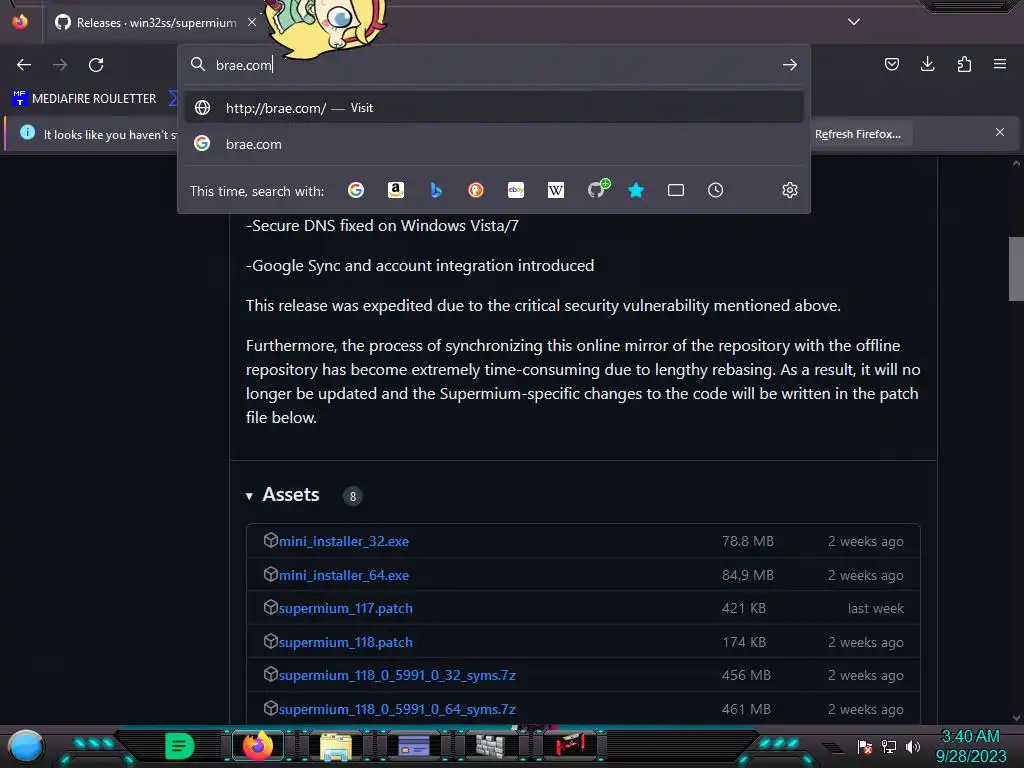The height and width of the screenshot is (768, 1024).
Task: Open the list all tabs dropdown
Action: click(x=854, y=22)
